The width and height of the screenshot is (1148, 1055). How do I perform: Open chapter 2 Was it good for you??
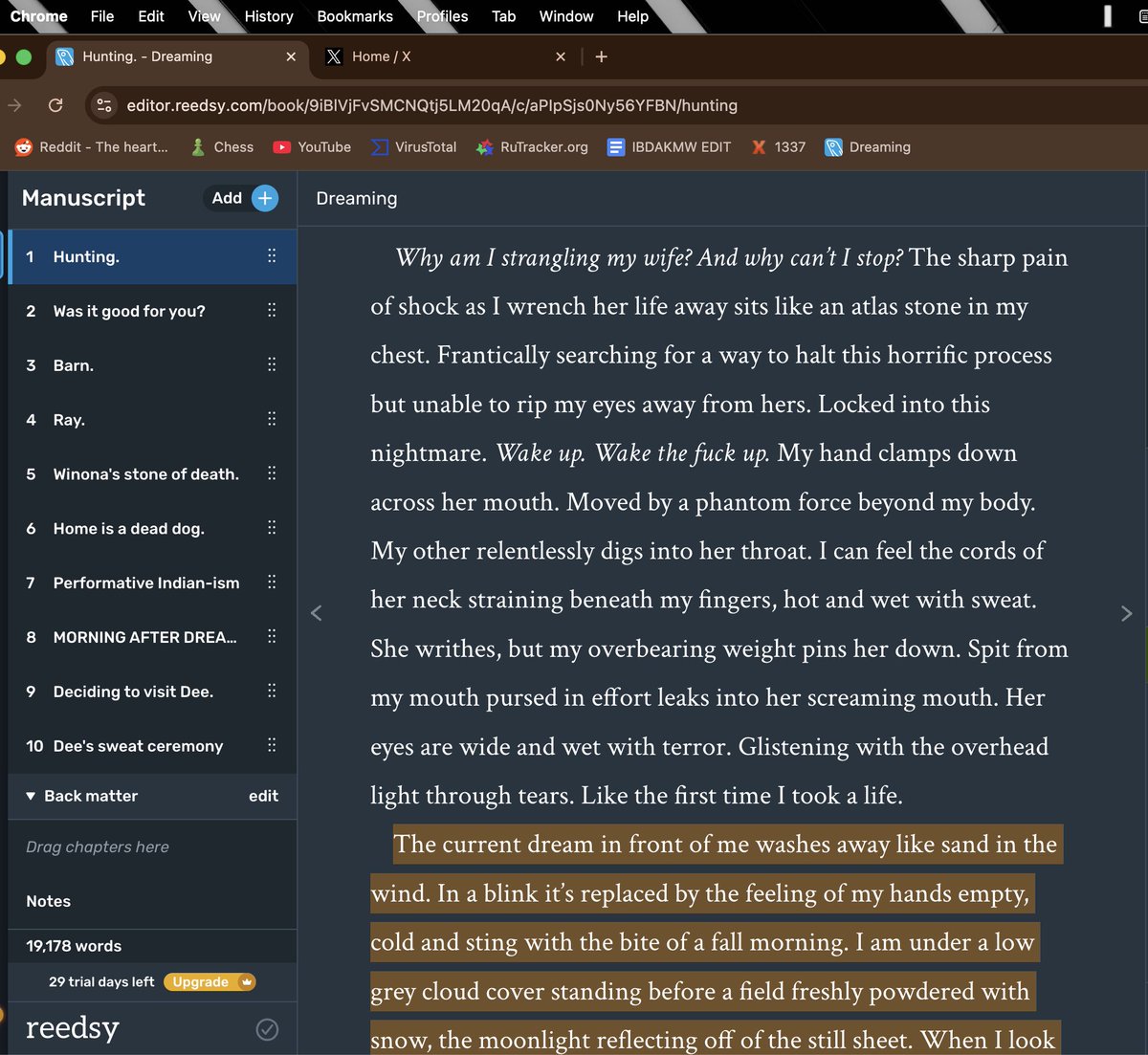(x=152, y=311)
